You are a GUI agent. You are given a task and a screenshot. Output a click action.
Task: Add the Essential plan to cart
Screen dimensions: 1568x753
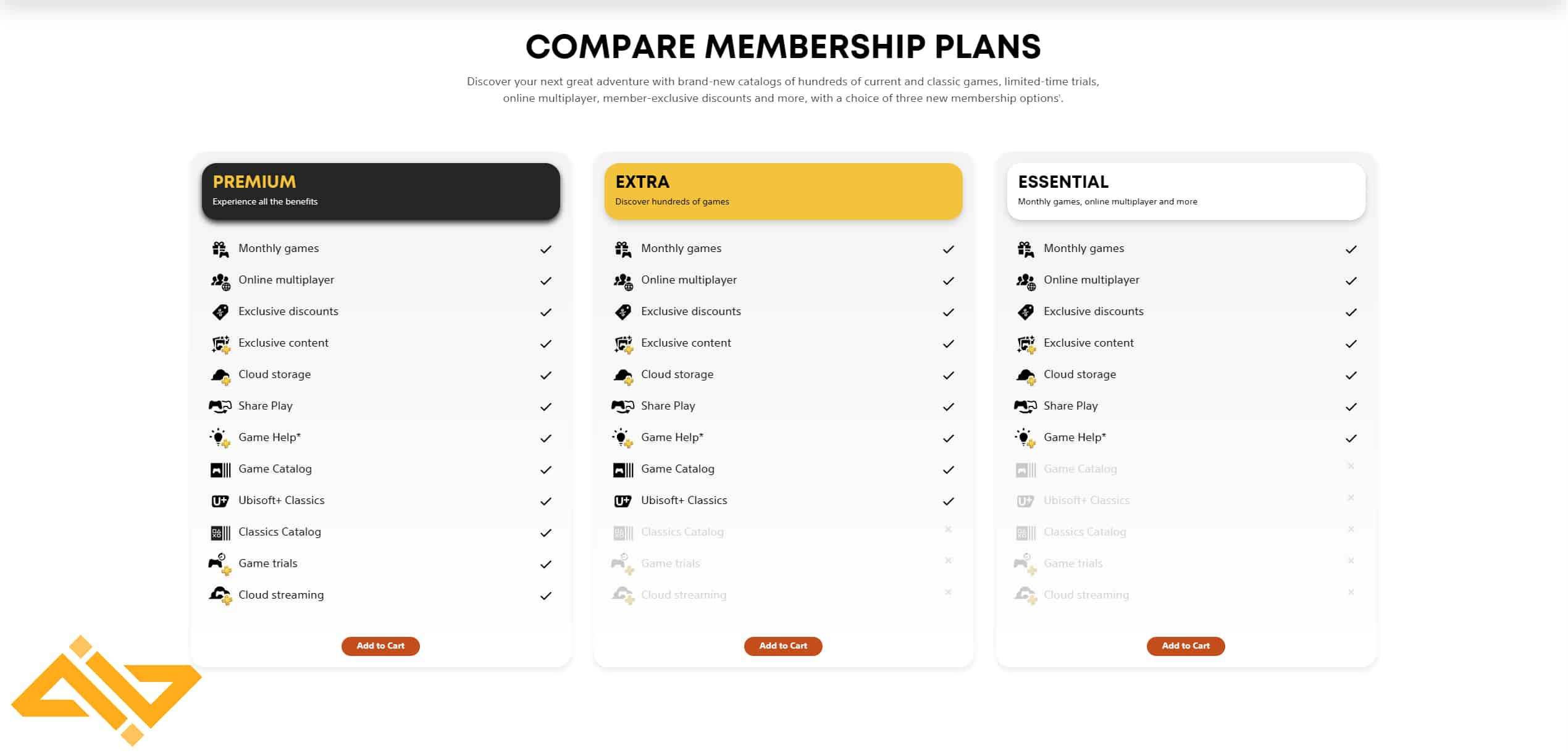(1186, 646)
